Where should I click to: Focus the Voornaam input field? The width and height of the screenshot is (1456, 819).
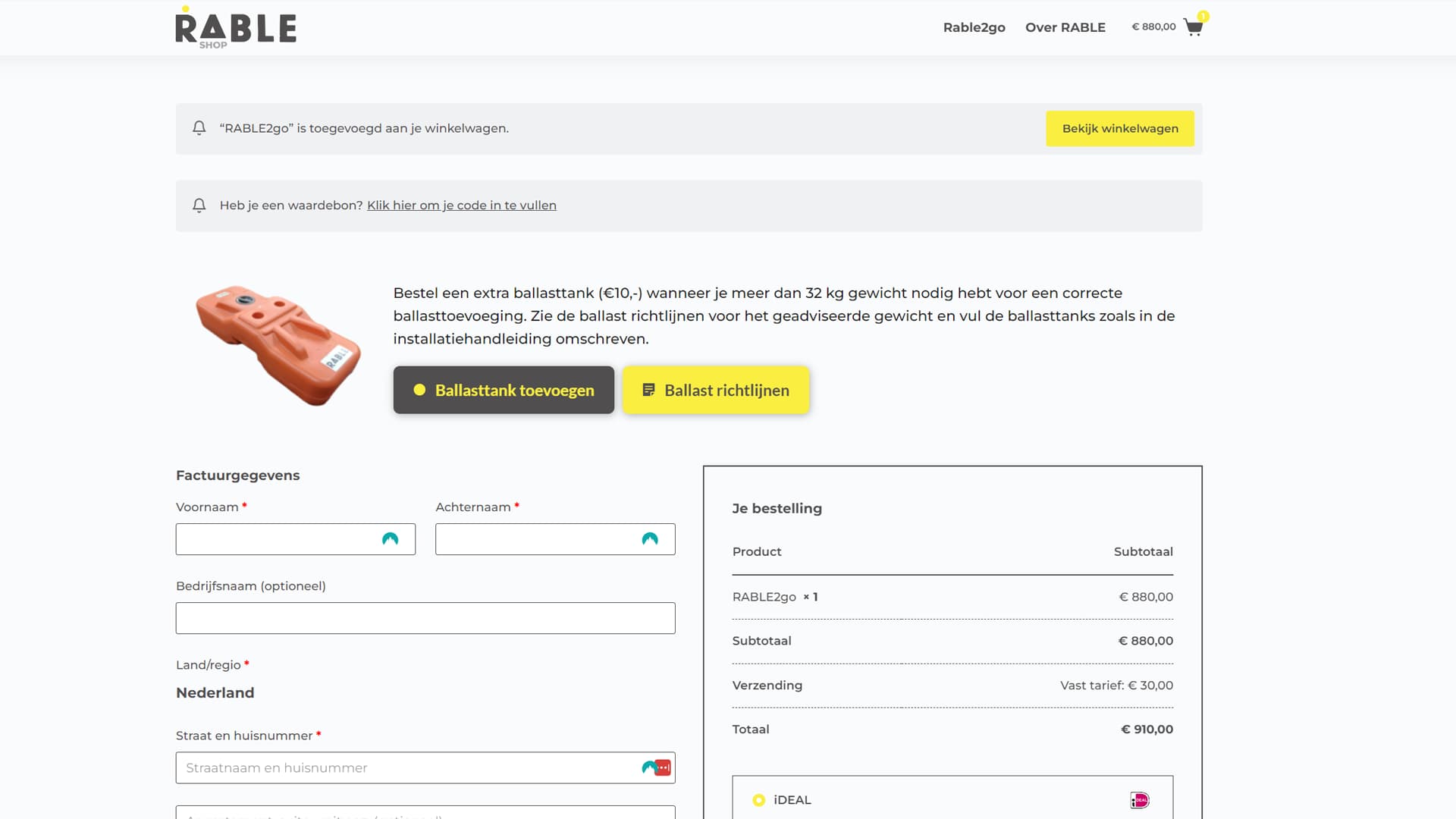(x=295, y=539)
